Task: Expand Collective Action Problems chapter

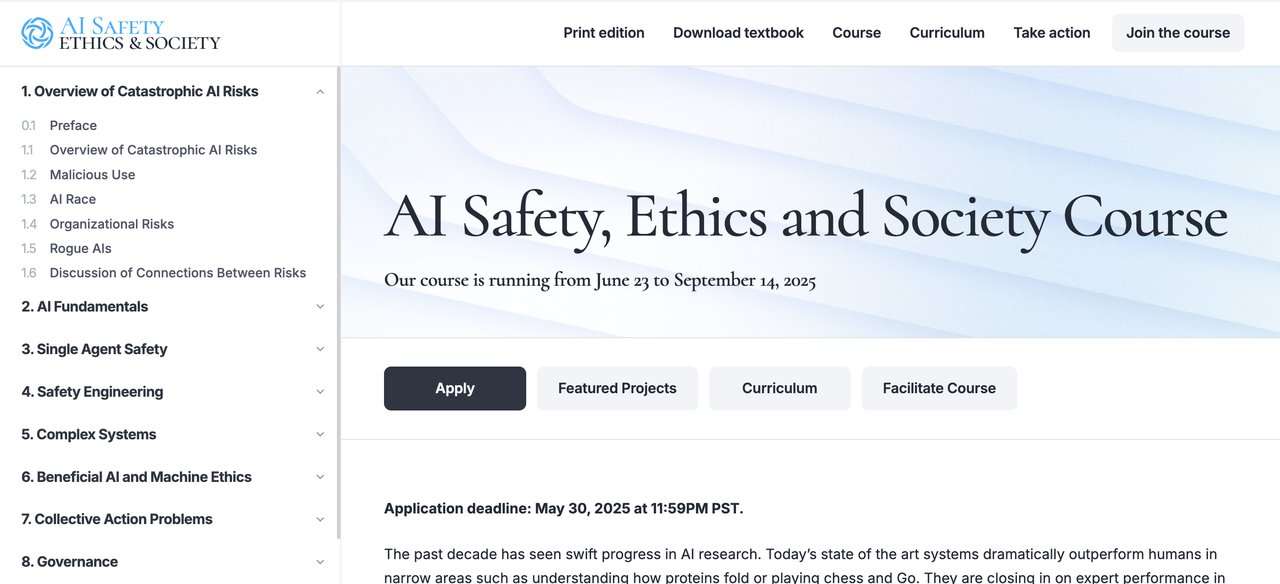Action: (320, 519)
